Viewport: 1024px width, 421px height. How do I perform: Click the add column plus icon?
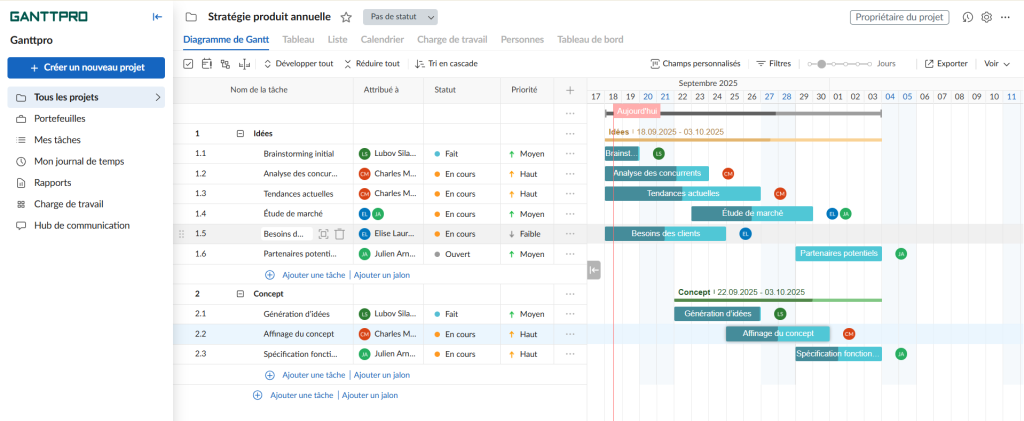[x=570, y=90]
